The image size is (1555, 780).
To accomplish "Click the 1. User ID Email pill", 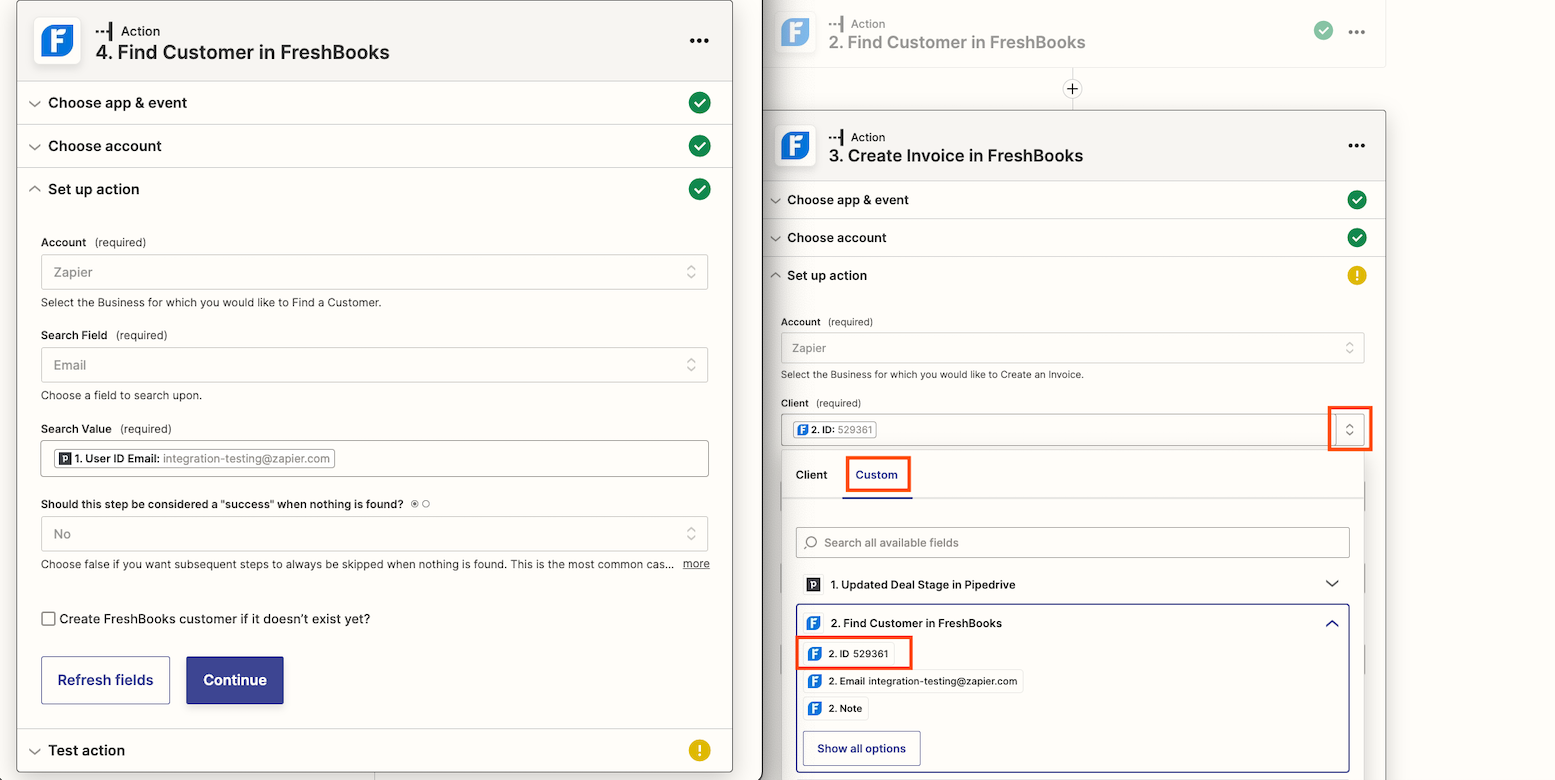I will [194, 458].
